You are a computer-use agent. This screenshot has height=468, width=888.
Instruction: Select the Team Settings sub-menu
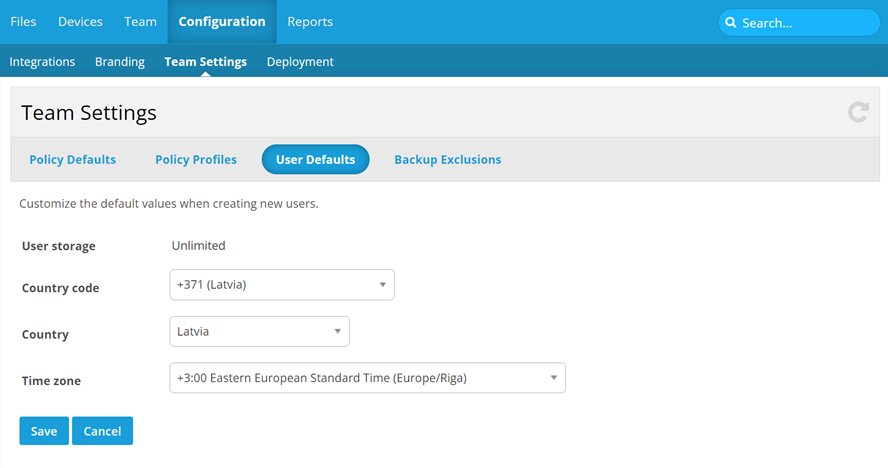(205, 61)
